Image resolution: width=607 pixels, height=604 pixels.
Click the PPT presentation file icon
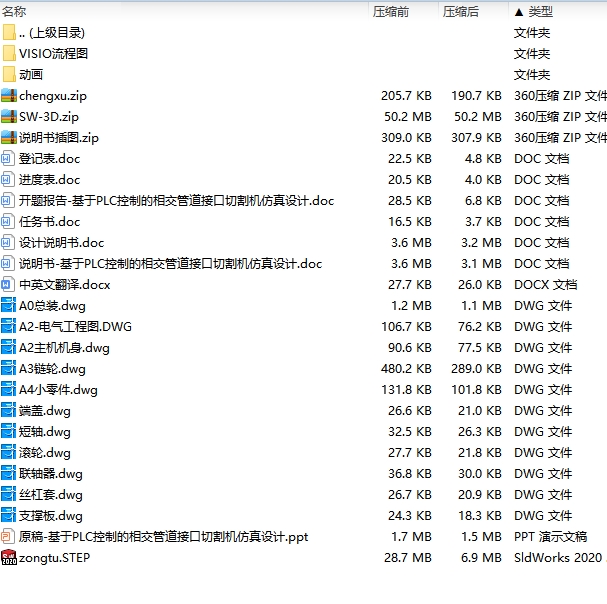click(x=8, y=536)
